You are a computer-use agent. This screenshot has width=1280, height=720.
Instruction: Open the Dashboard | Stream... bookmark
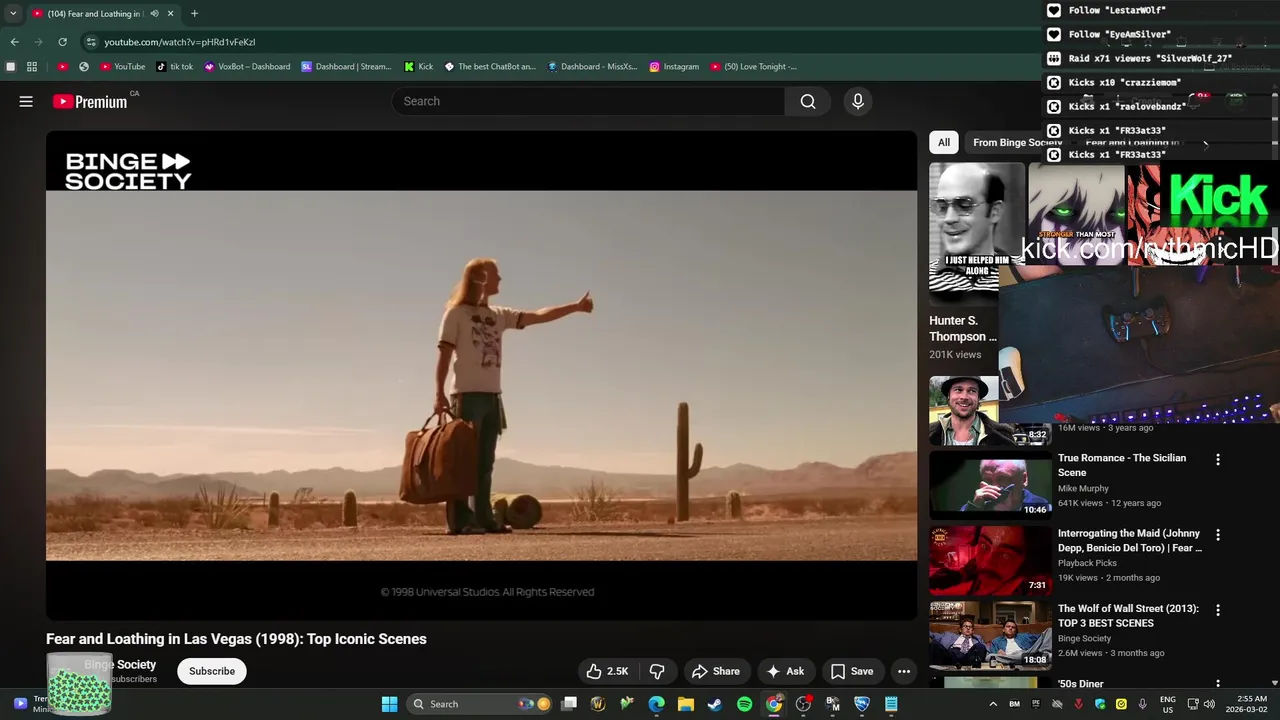pyautogui.click(x=347, y=67)
